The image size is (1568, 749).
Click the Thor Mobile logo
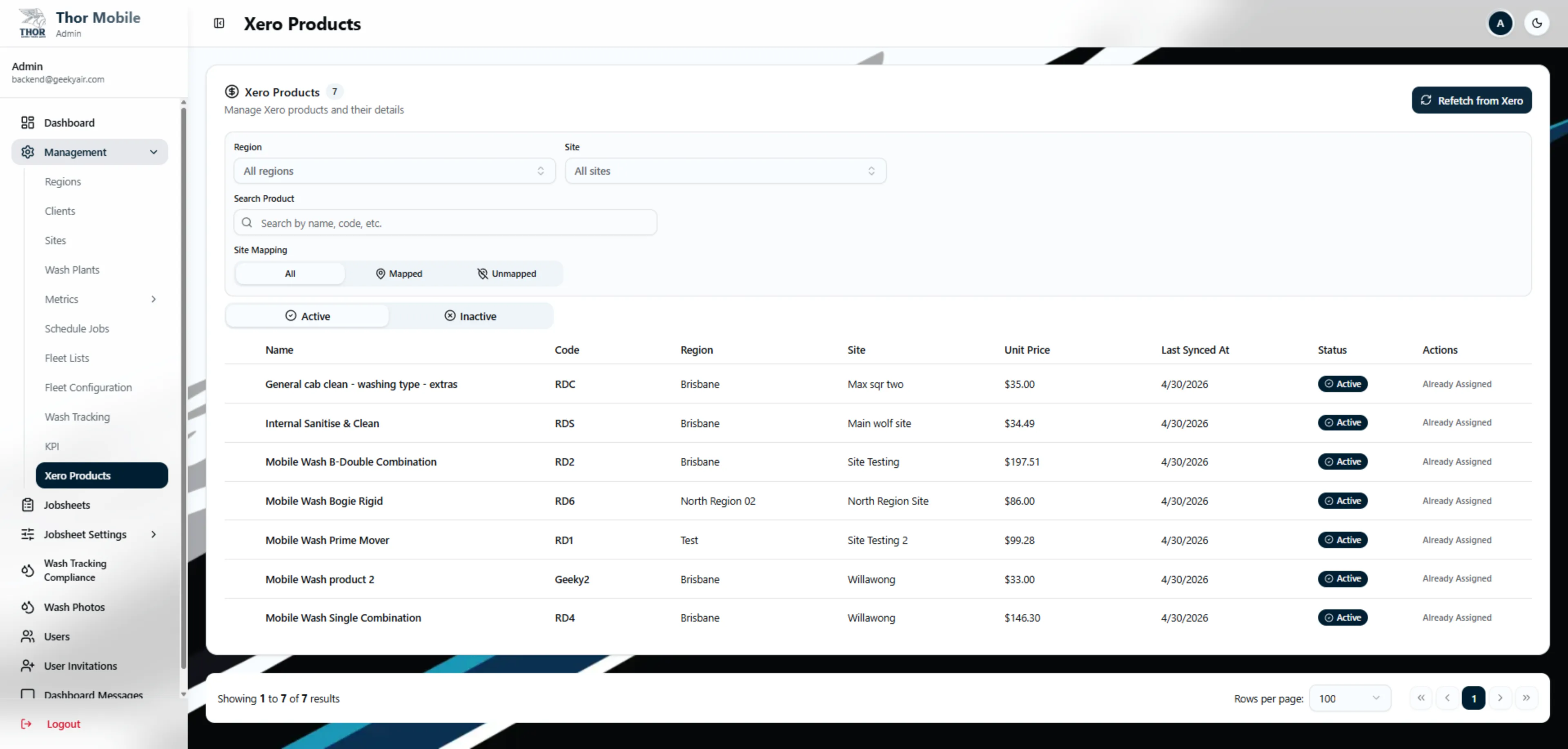tap(32, 22)
